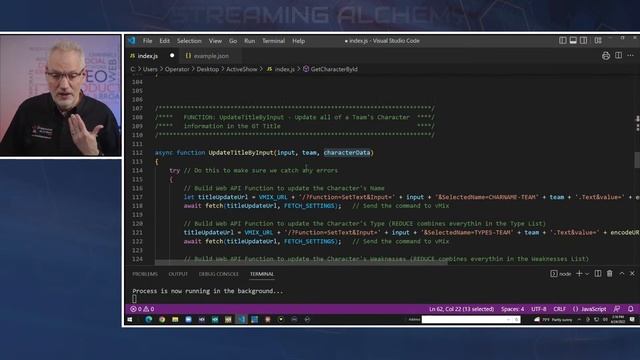Open the View menu
This screenshot has height=360, width=640.
click(x=215, y=41)
